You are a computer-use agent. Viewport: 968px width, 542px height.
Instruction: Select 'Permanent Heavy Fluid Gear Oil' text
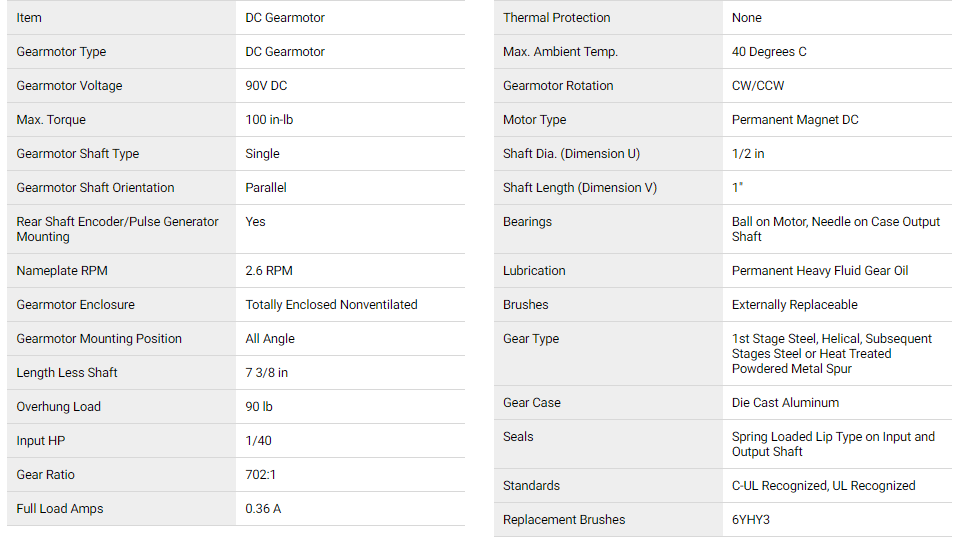[x=820, y=270]
